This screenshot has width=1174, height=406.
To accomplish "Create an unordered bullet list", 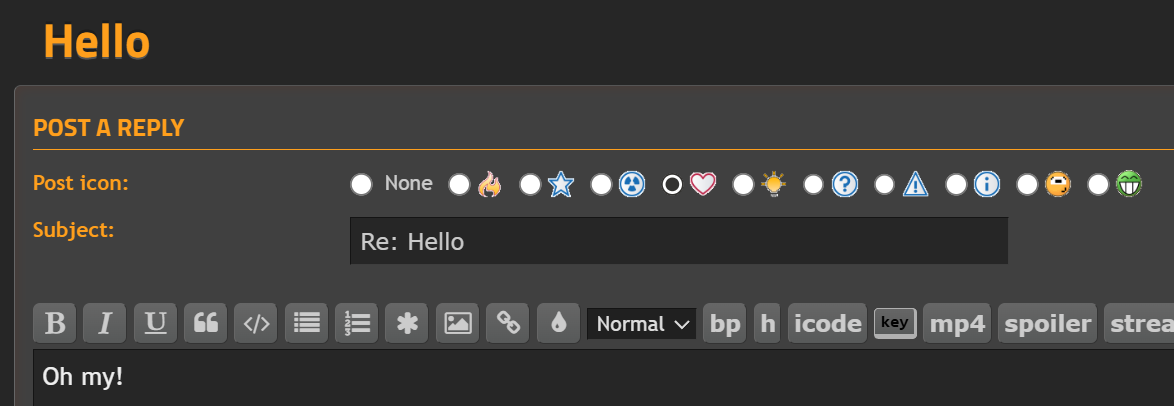I will tap(306, 323).
